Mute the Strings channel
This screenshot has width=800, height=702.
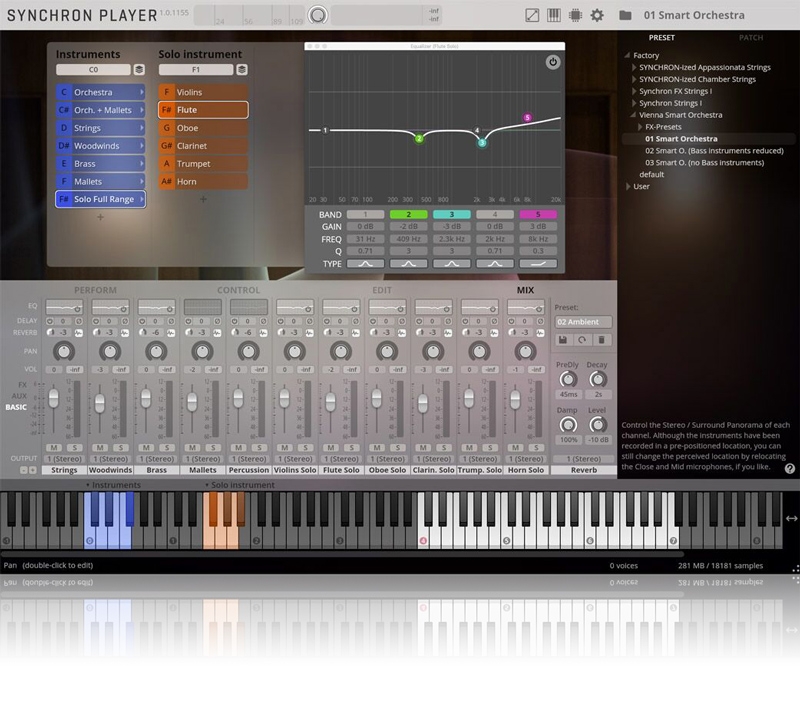pyautogui.click(x=54, y=447)
